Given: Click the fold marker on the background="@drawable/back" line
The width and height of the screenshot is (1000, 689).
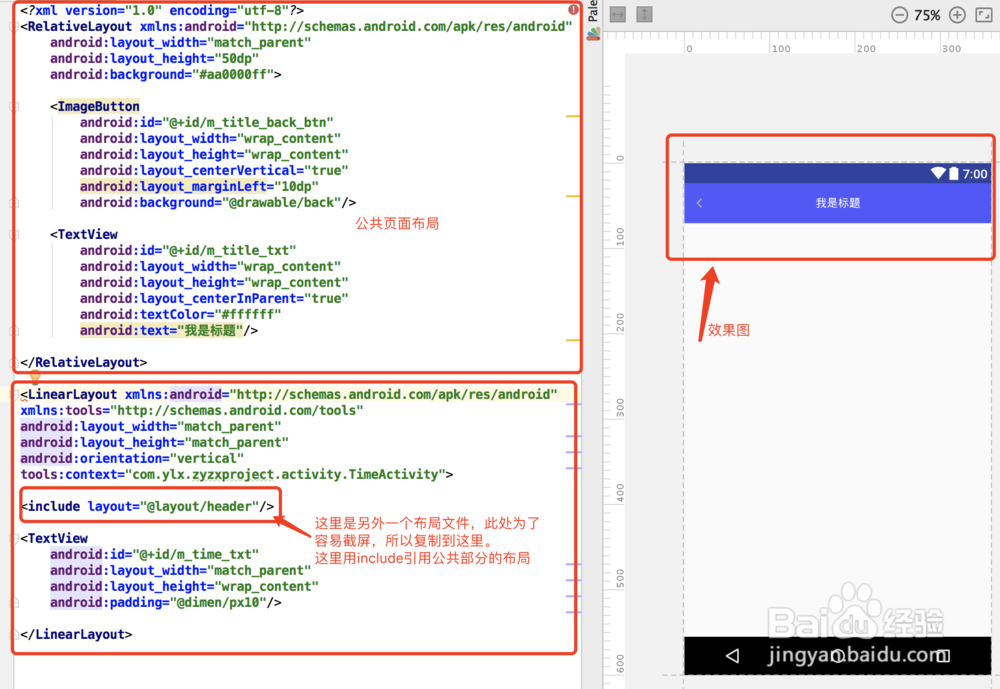Looking at the screenshot, I should coord(14,203).
